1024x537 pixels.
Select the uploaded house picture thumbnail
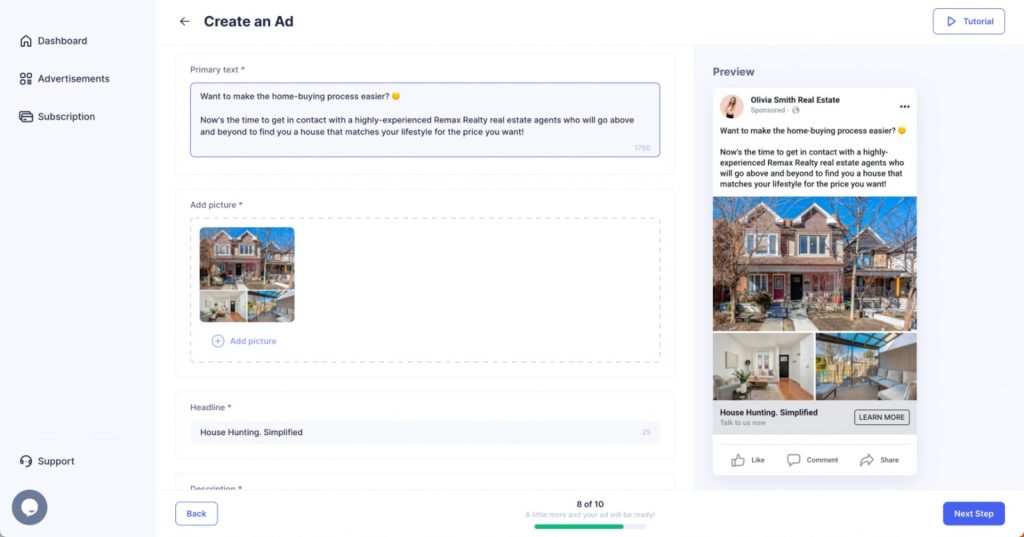pos(247,274)
